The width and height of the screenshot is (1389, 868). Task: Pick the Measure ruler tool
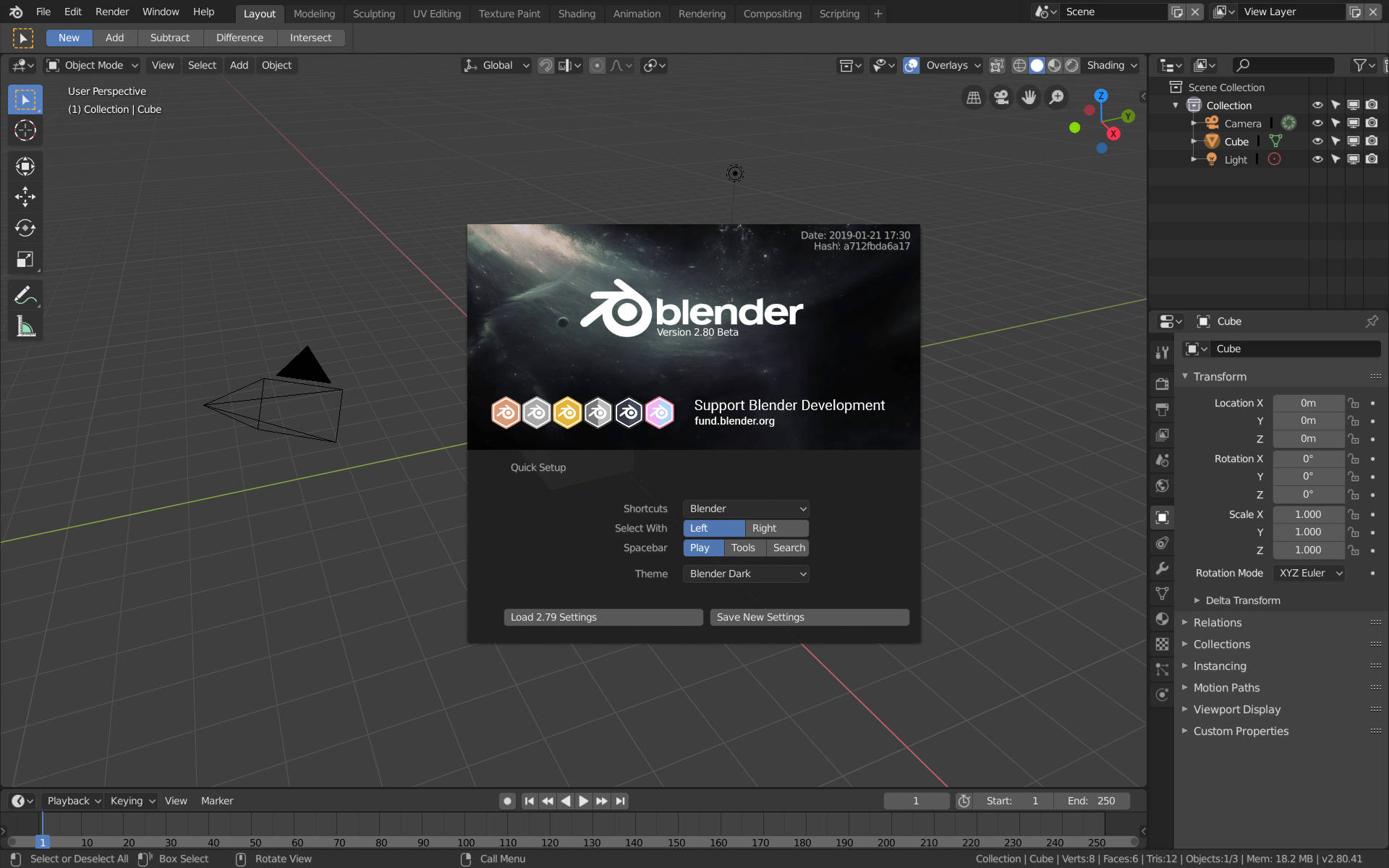[25, 326]
